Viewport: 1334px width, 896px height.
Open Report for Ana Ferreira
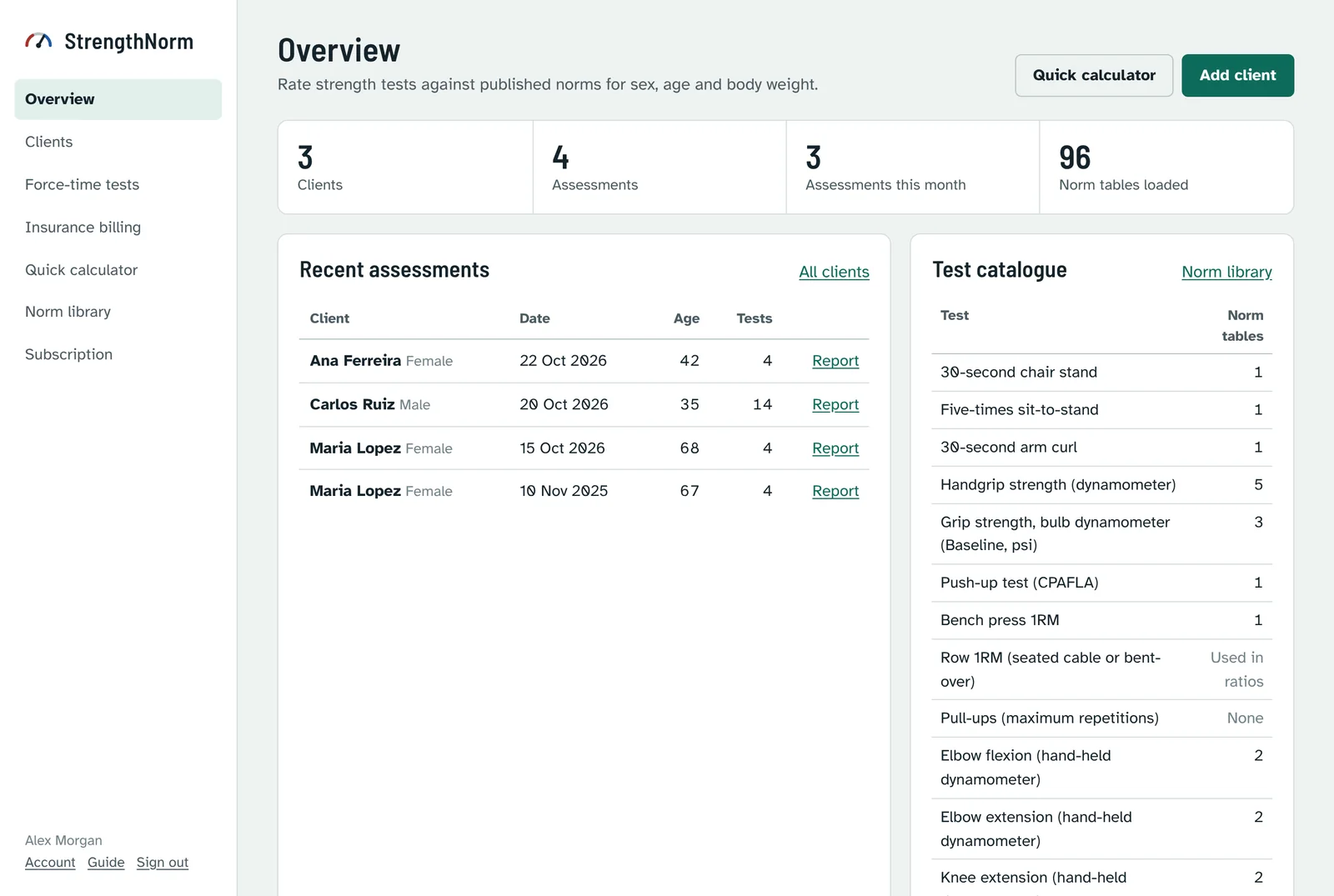click(x=835, y=361)
